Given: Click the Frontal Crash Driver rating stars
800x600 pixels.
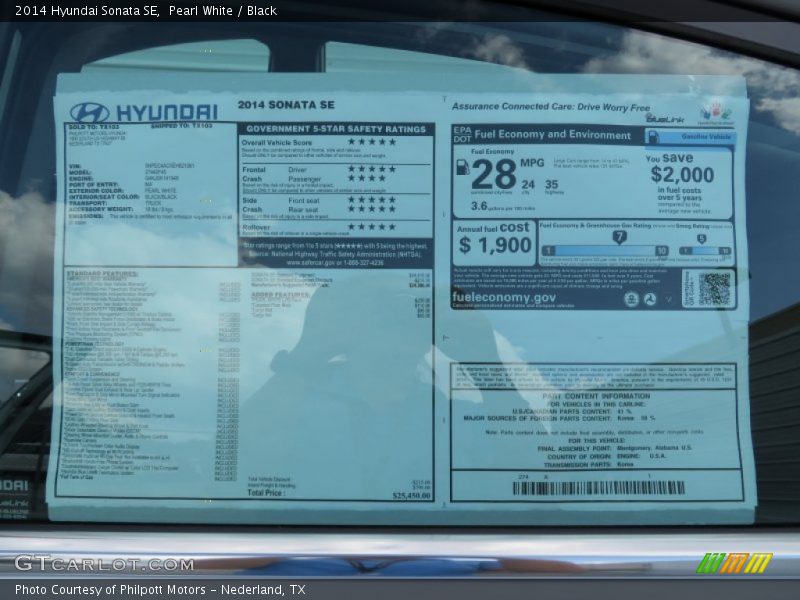Looking at the screenshot, I should pyautogui.click(x=371, y=169).
